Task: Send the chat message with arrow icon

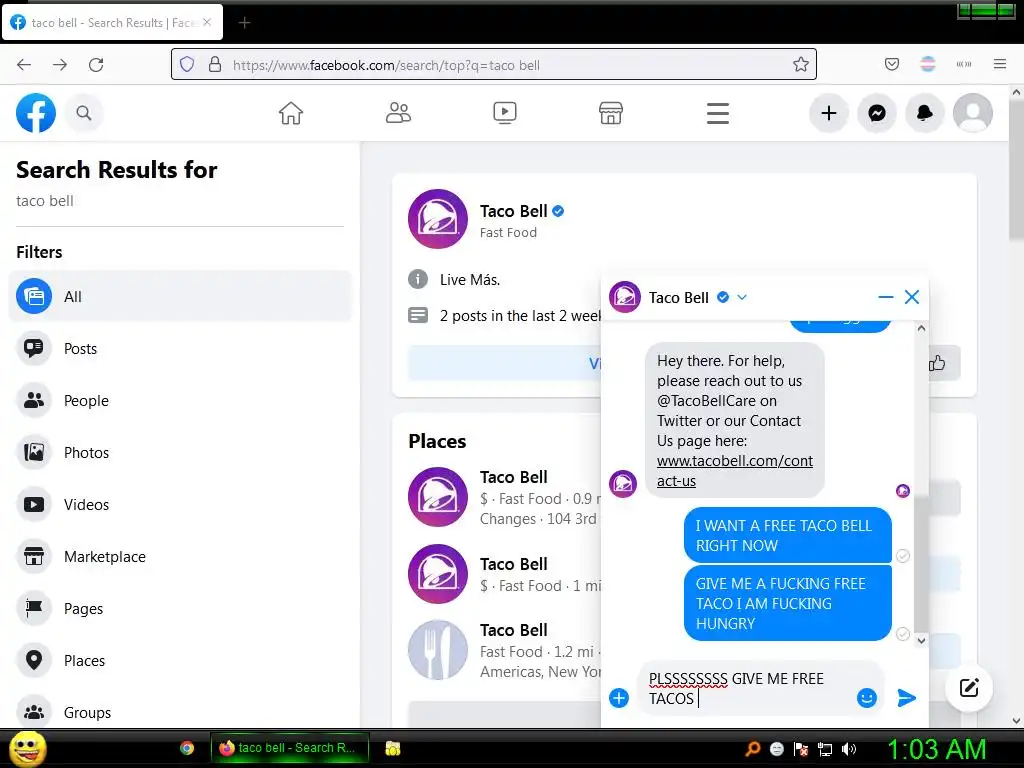Action: (x=906, y=698)
